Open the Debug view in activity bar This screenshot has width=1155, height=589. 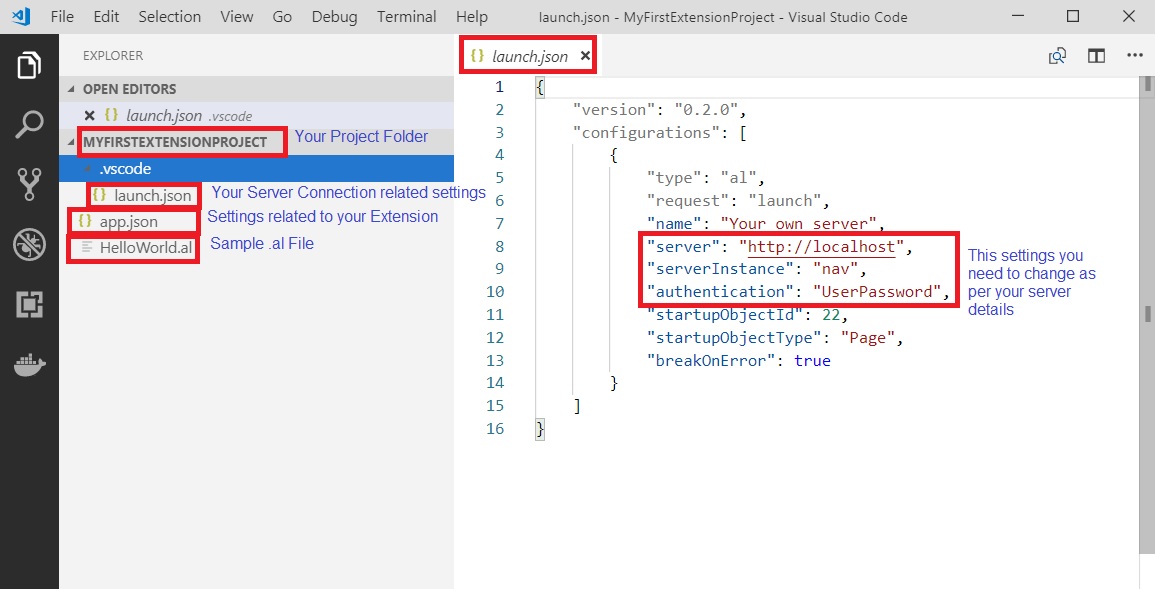[29, 244]
